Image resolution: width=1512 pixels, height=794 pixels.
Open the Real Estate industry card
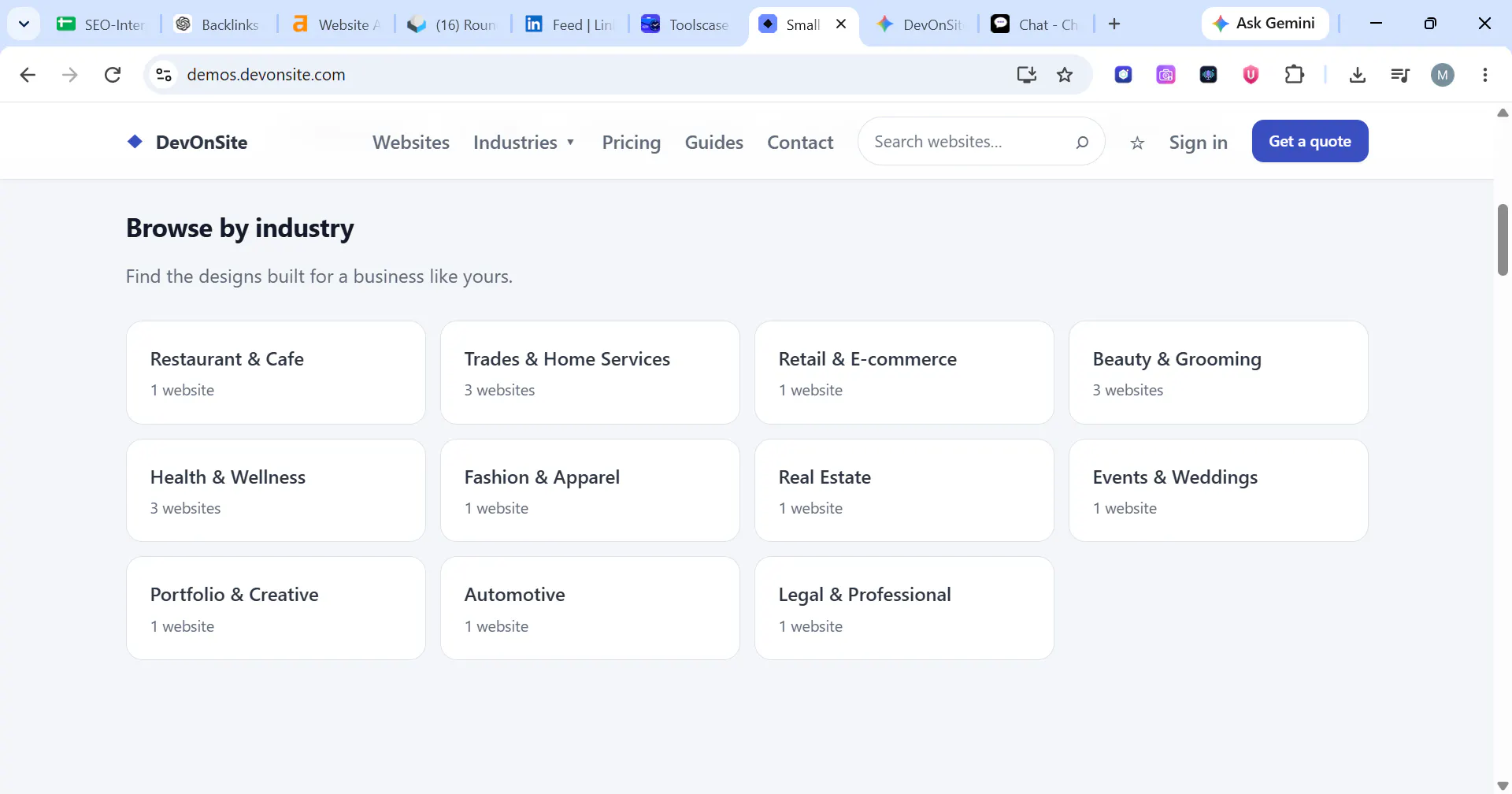click(x=904, y=490)
